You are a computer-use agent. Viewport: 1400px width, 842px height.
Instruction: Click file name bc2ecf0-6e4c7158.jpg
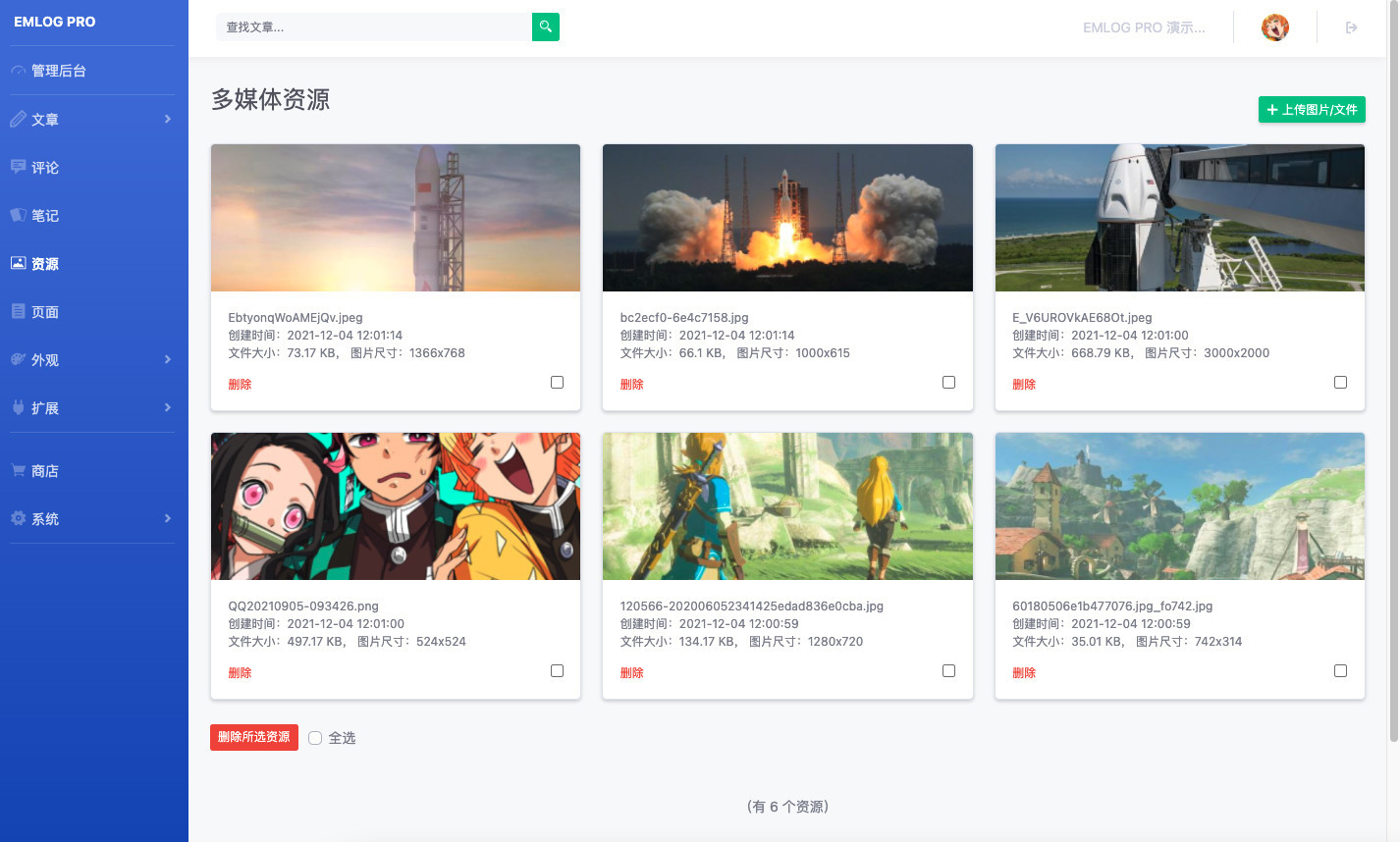pyautogui.click(x=684, y=317)
